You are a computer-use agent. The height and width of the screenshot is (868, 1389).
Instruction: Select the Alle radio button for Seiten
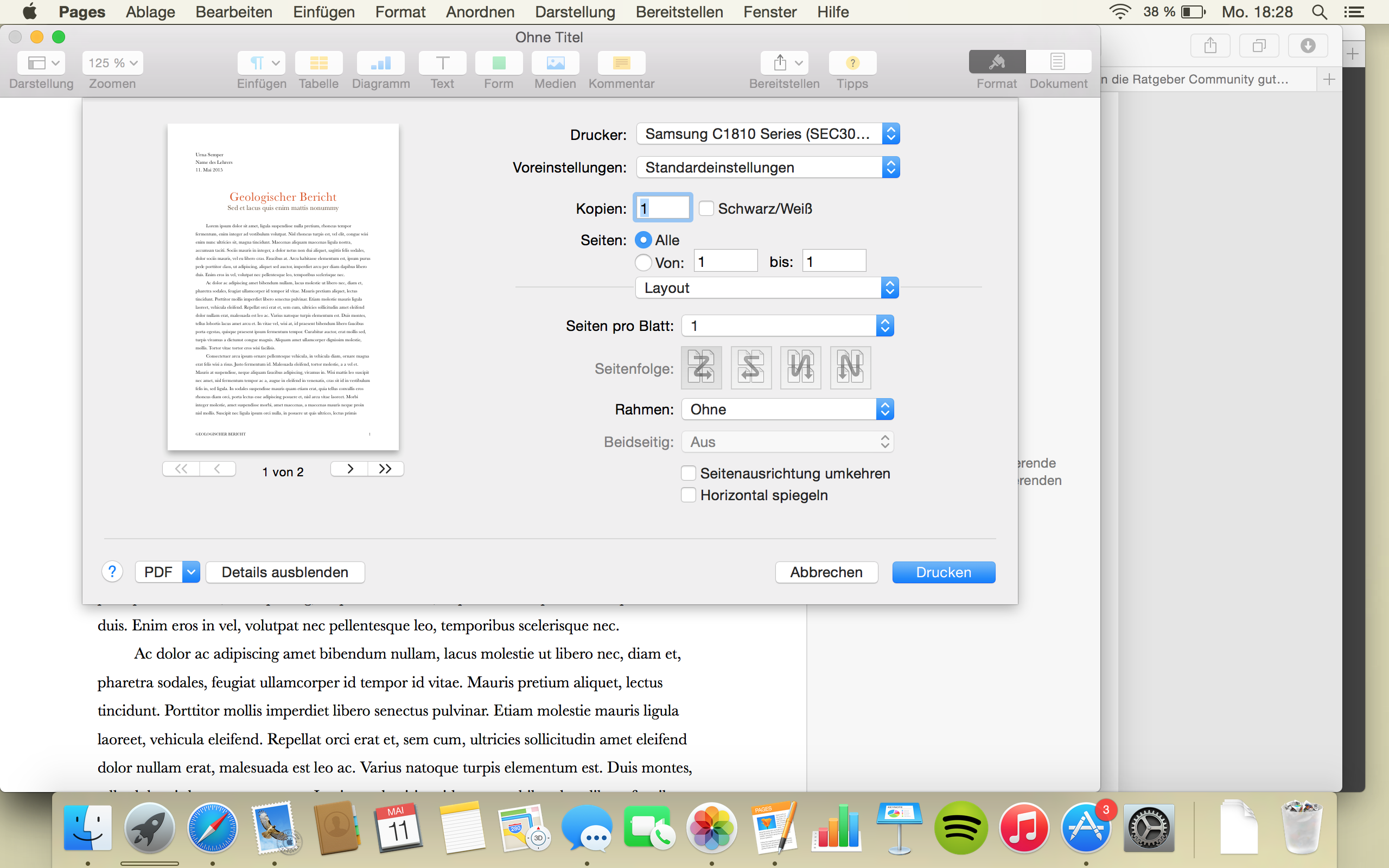pyautogui.click(x=643, y=239)
